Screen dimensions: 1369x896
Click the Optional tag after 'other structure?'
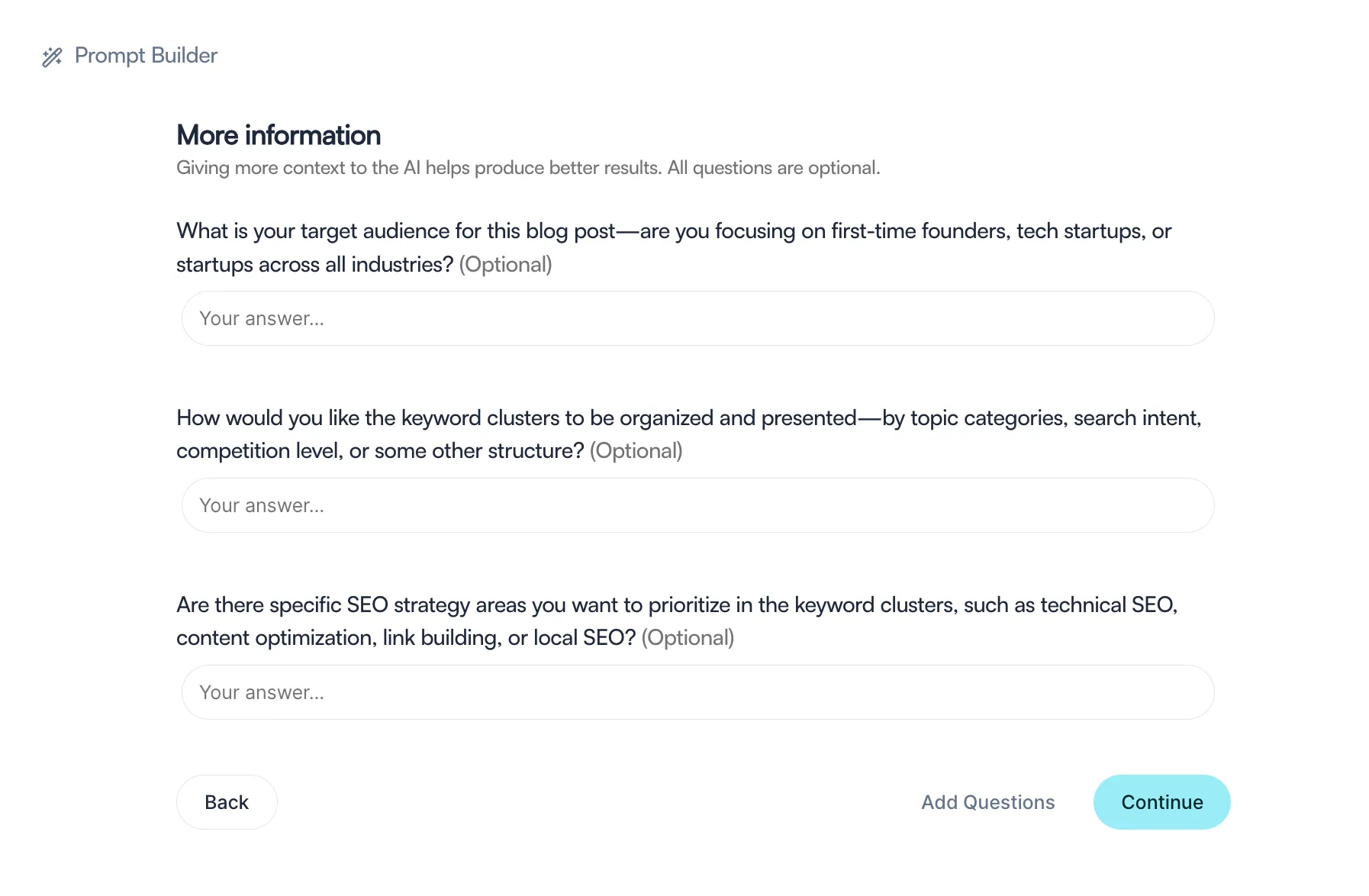[x=636, y=451]
